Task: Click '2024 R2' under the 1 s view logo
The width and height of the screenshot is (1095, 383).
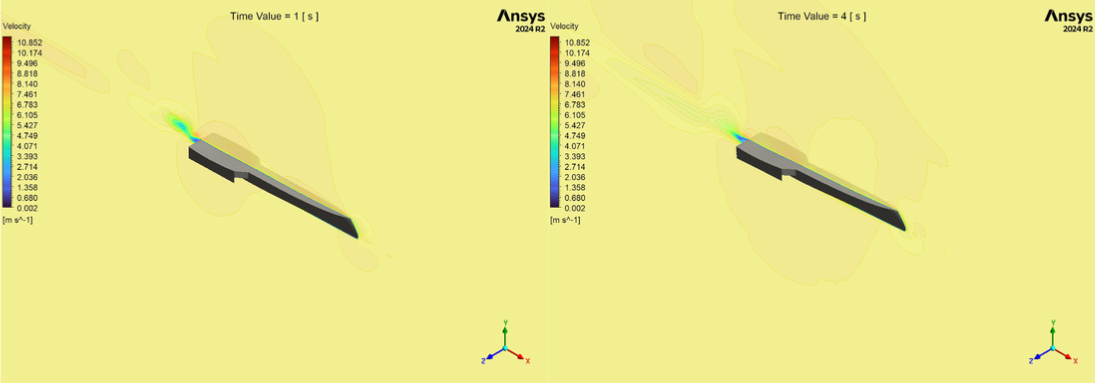Action: click(531, 29)
